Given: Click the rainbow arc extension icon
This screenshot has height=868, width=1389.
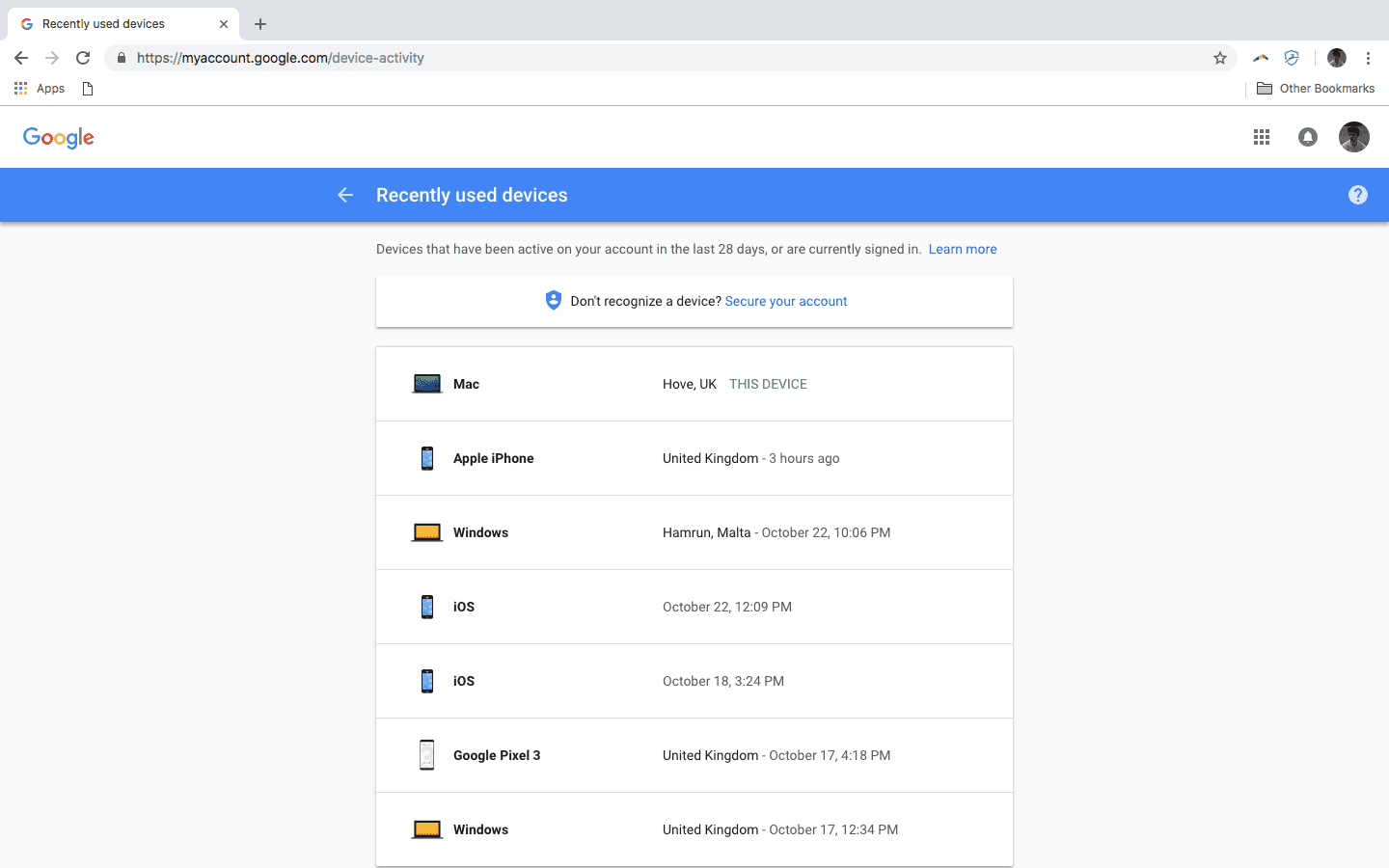Looking at the screenshot, I should click(1261, 58).
